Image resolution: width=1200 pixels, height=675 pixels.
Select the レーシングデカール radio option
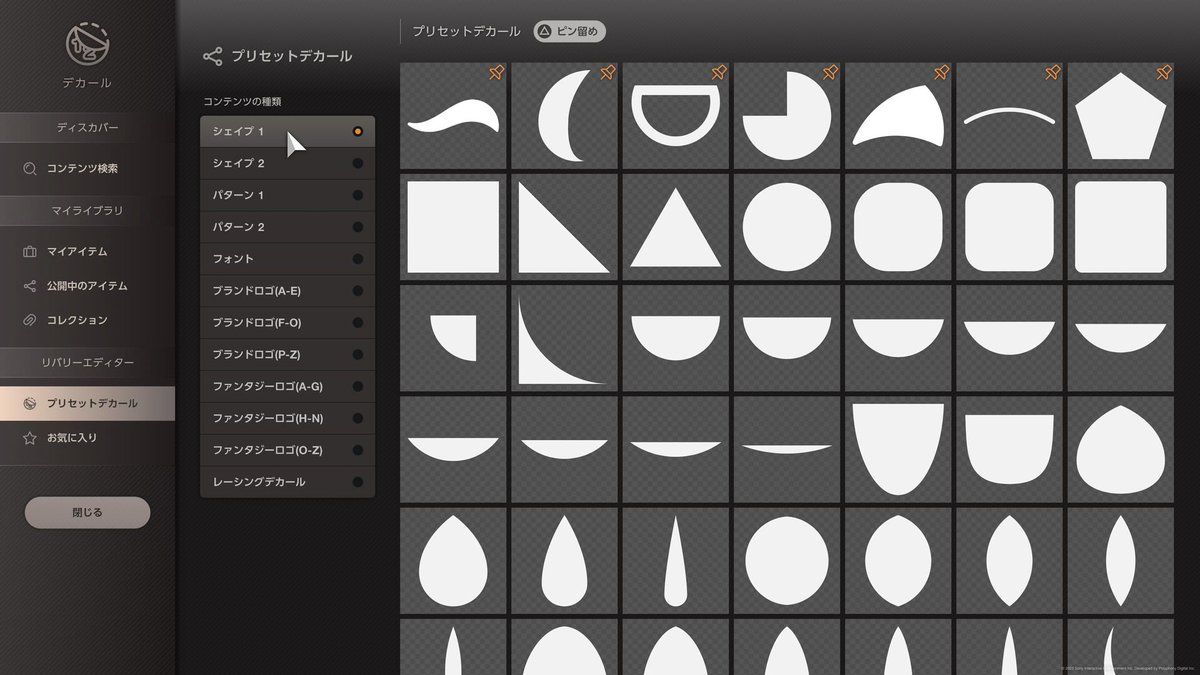click(358, 483)
